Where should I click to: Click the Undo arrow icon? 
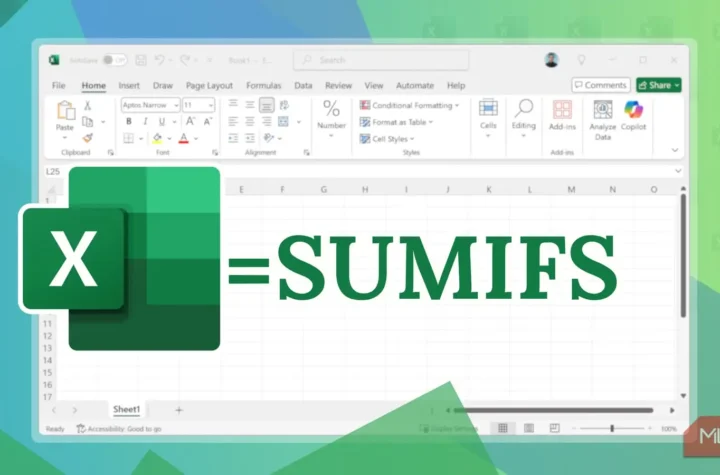[x=159, y=60]
